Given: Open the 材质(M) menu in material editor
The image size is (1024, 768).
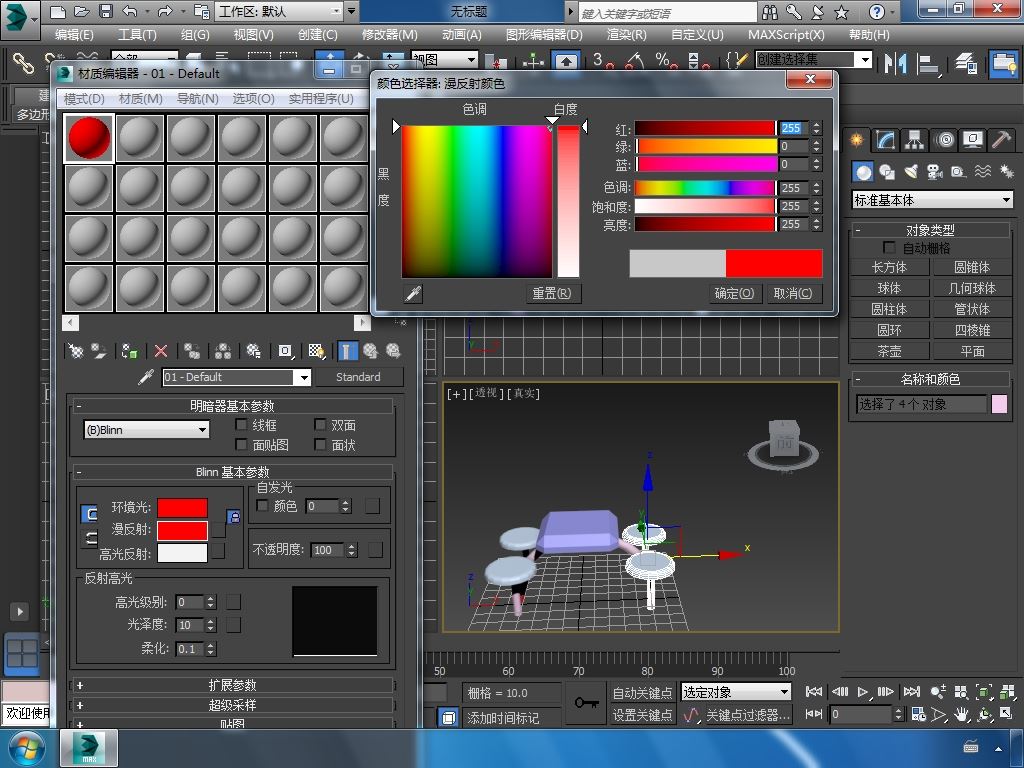Looking at the screenshot, I should (x=140, y=99).
